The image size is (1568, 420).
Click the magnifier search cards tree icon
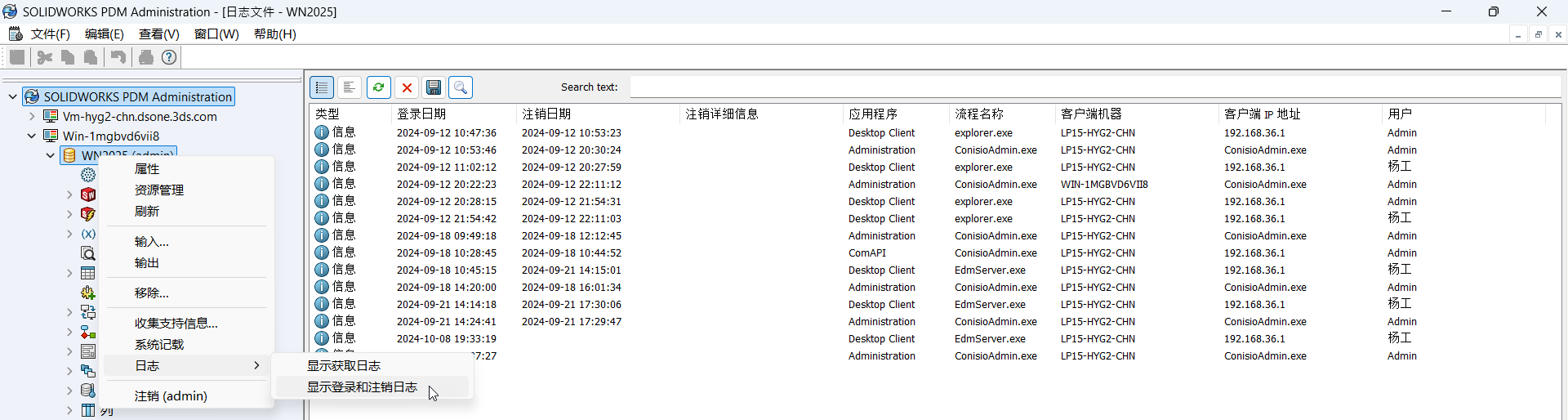click(x=88, y=253)
